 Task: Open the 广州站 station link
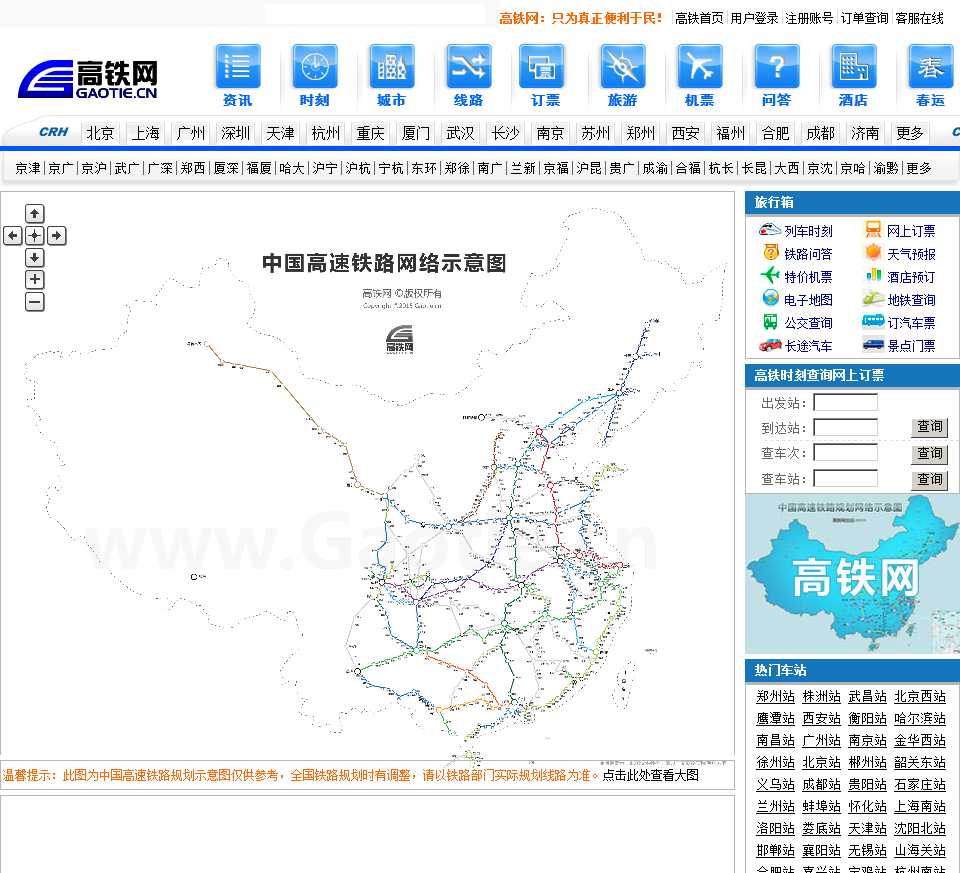[x=822, y=740]
